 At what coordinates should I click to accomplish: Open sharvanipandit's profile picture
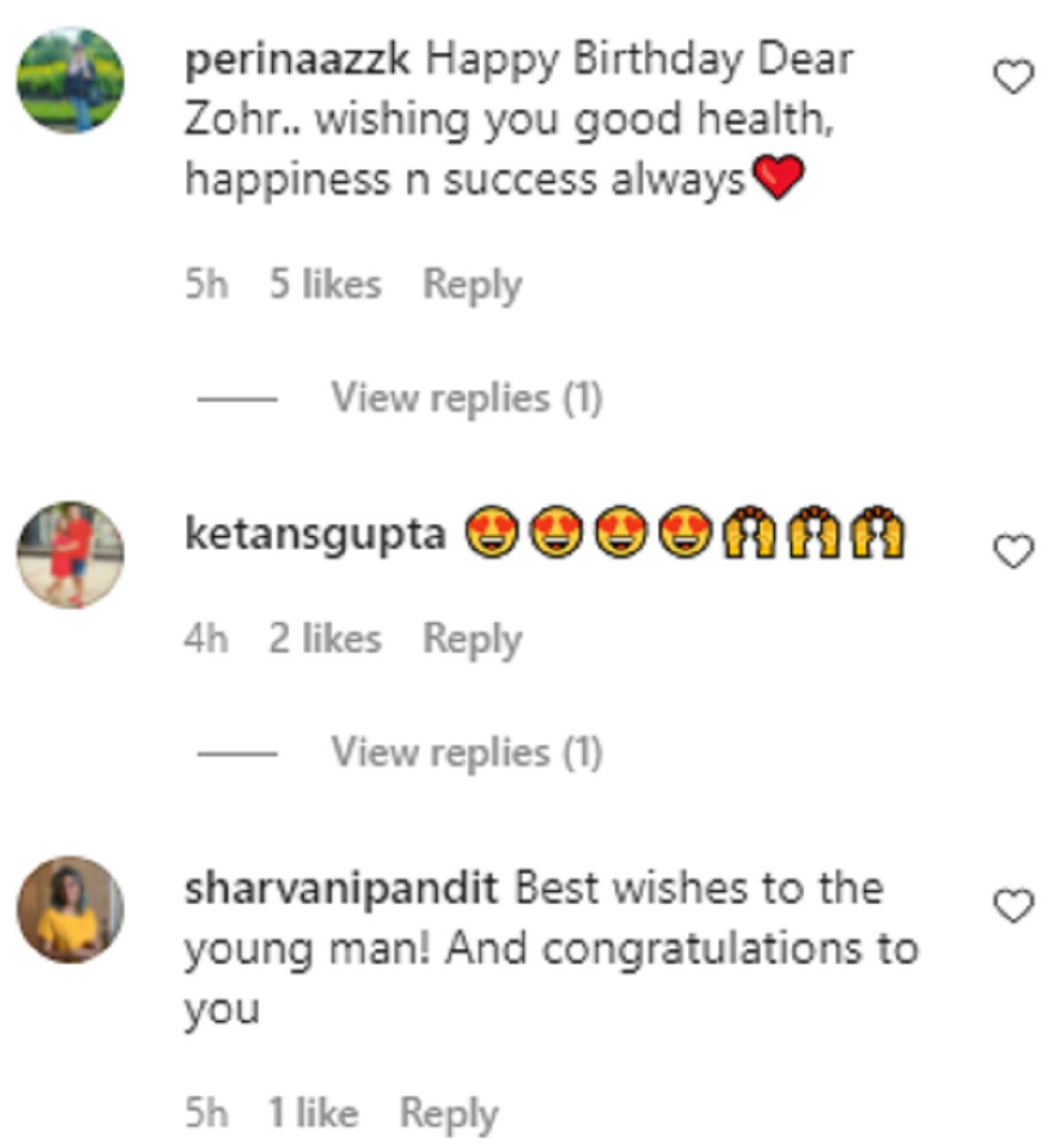coord(71,909)
